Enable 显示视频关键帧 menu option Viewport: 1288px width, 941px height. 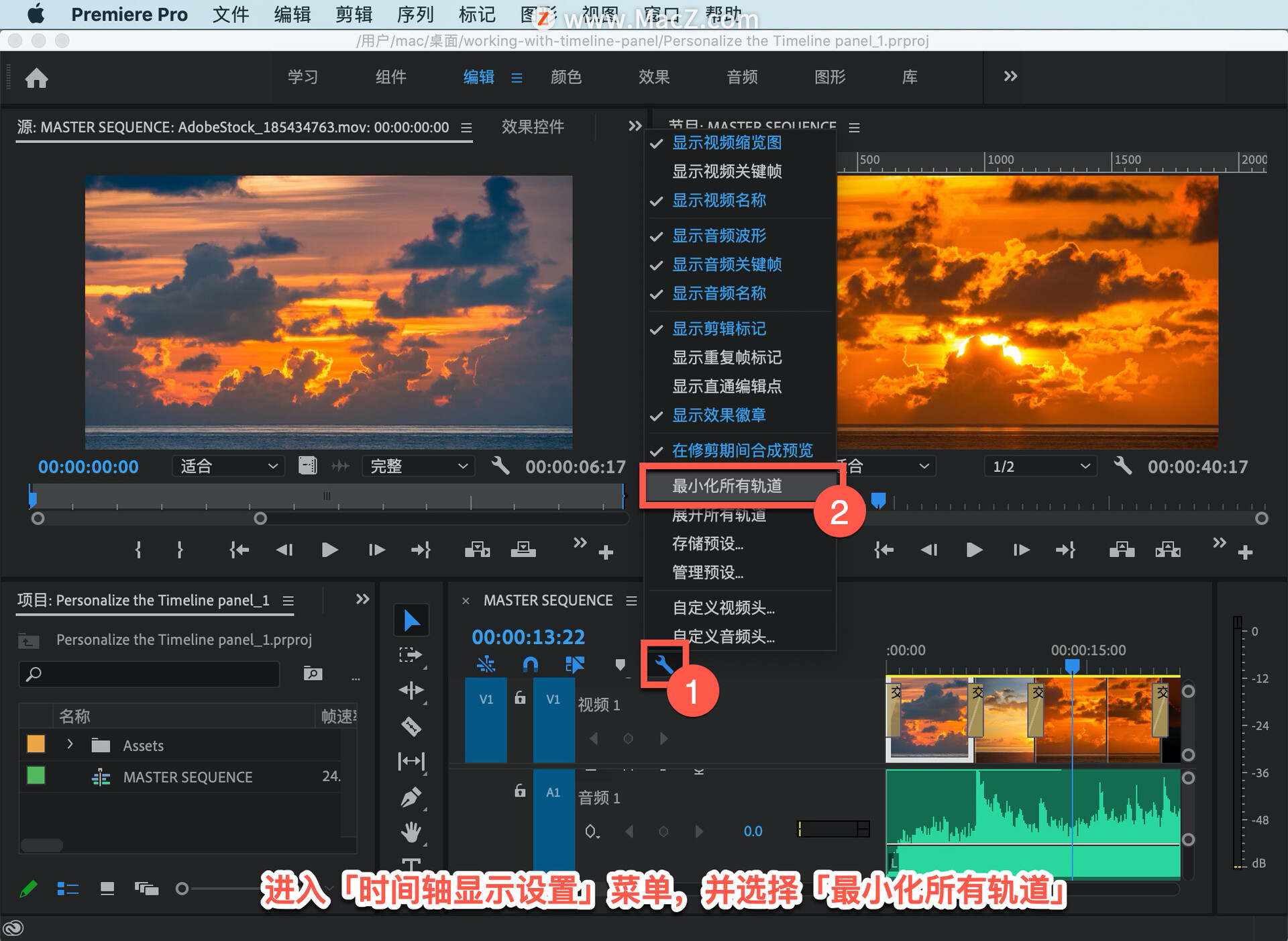pos(727,172)
